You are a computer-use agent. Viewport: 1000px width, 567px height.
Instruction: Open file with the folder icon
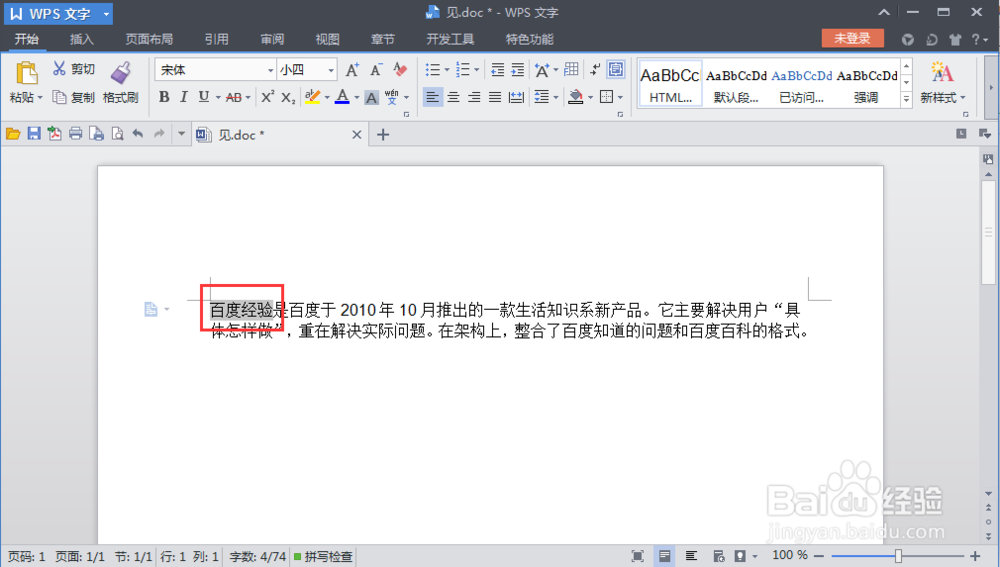[x=13, y=134]
